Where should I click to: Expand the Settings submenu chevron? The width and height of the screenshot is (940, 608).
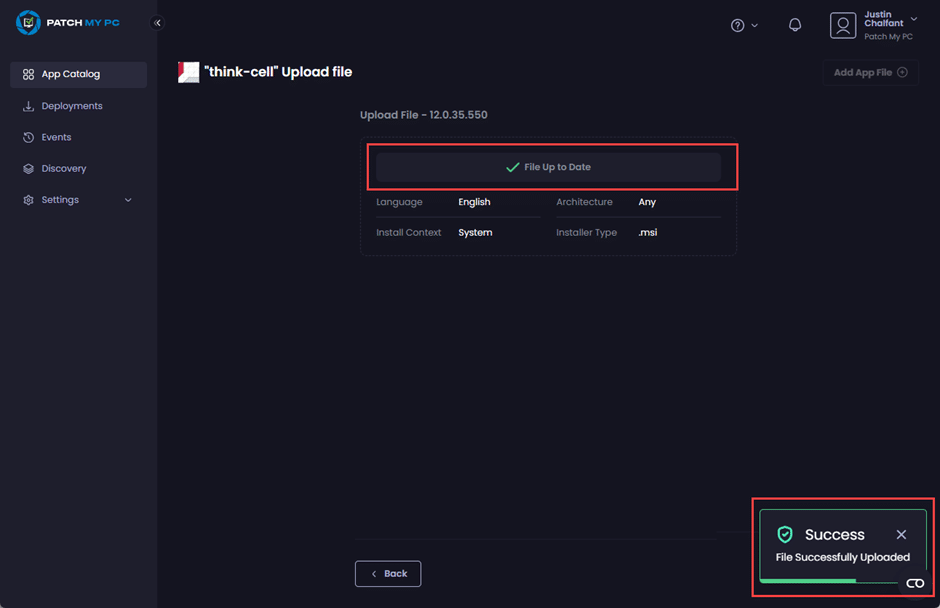[x=128, y=200]
